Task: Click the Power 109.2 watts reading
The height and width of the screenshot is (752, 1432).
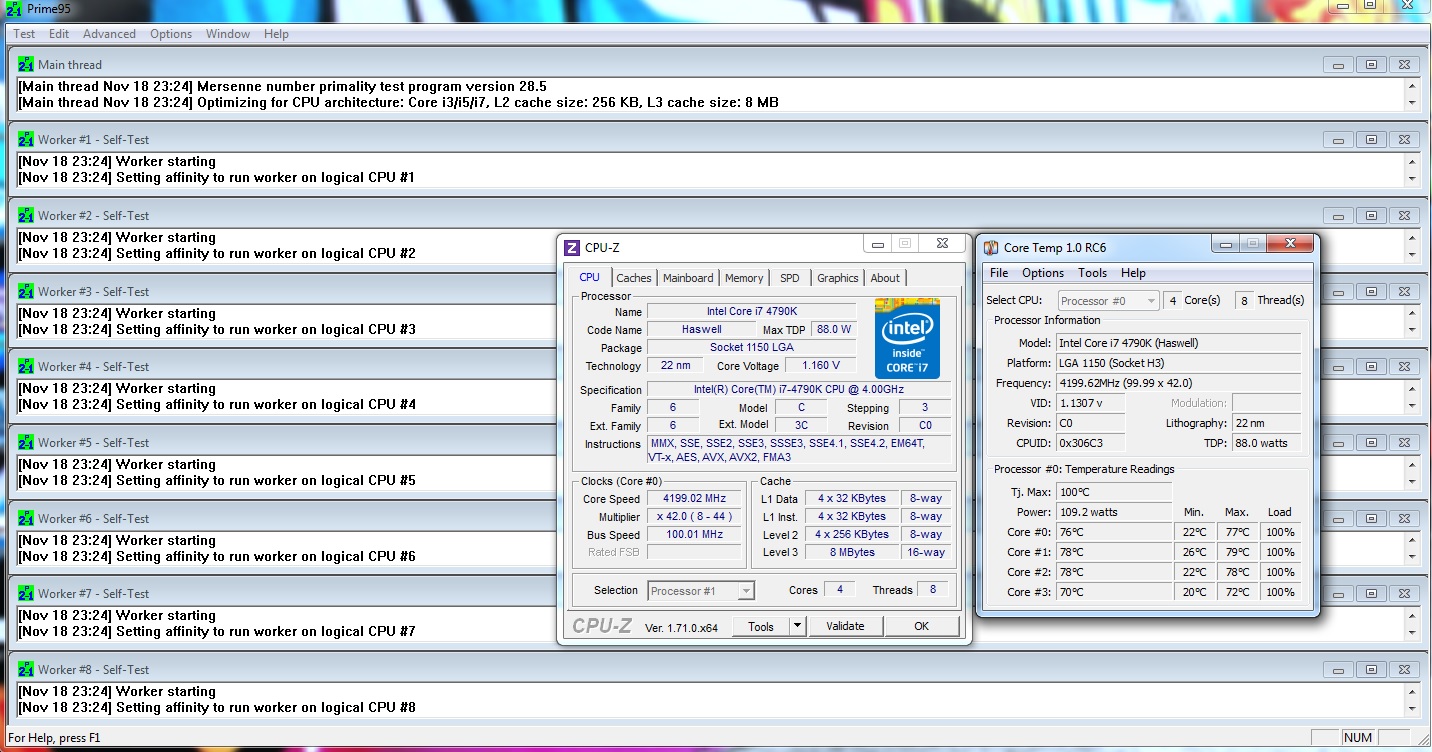Action: 1113,512
